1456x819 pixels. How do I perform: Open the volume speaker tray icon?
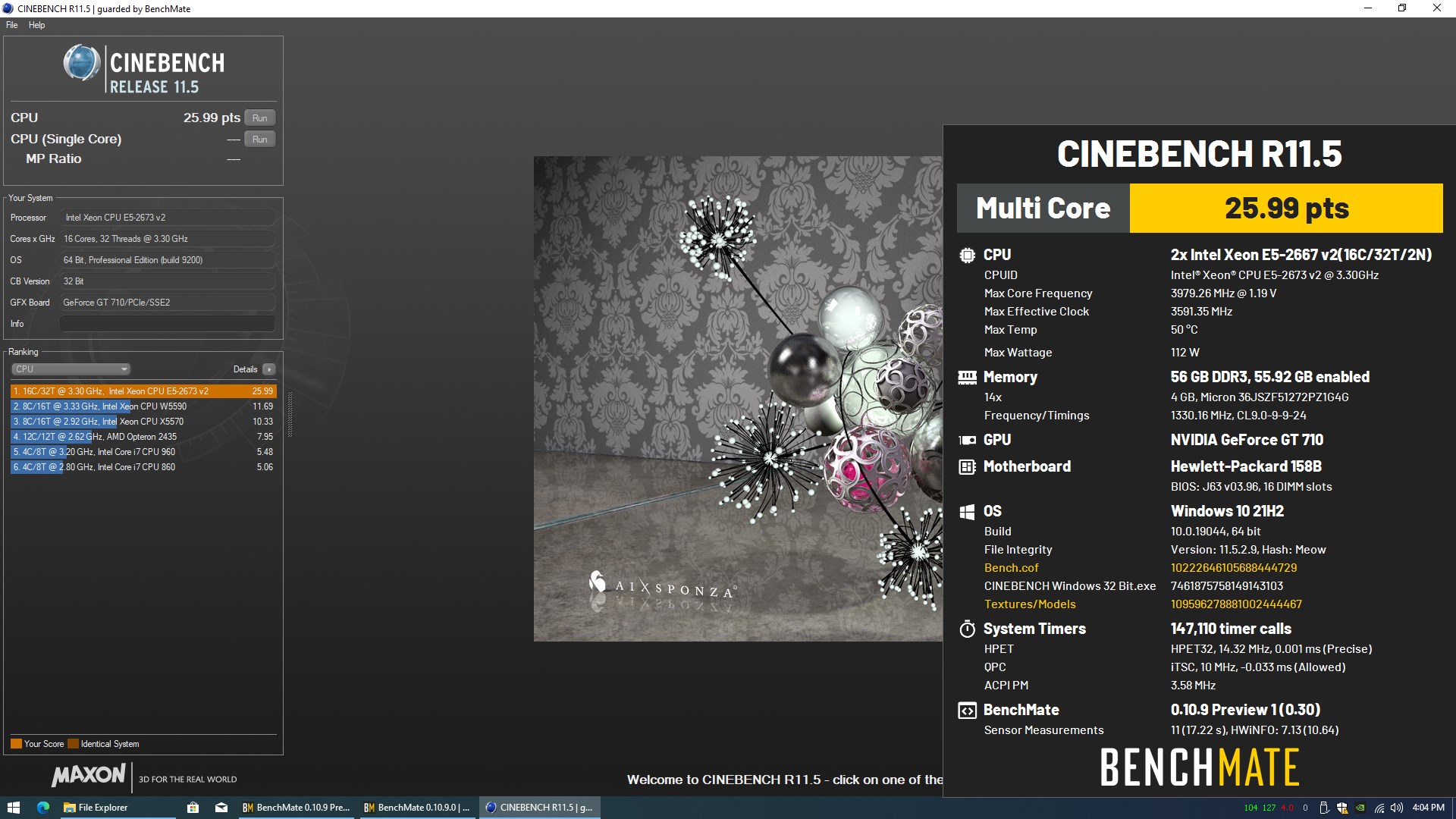point(1397,808)
